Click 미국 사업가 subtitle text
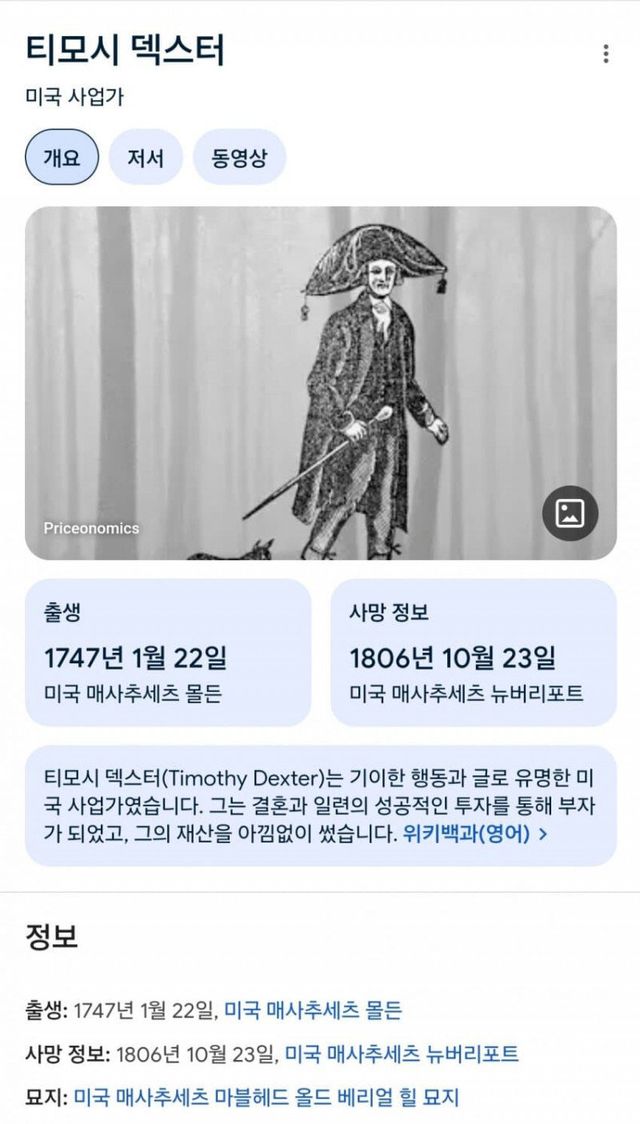The image size is (640, 1124). pyautogui.click(x=75, y=97)
